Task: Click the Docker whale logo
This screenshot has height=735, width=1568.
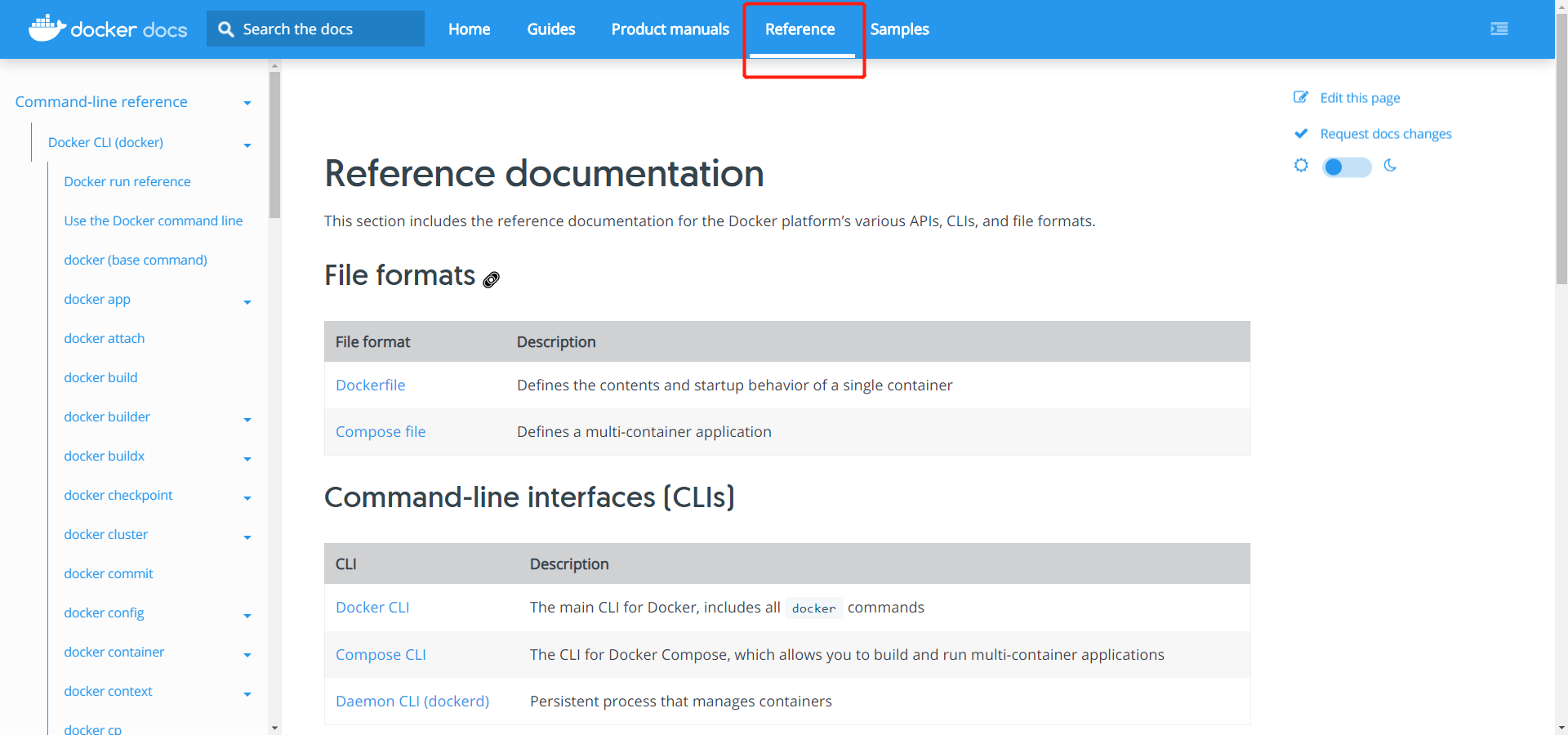Action: click(x=47, y=29)
